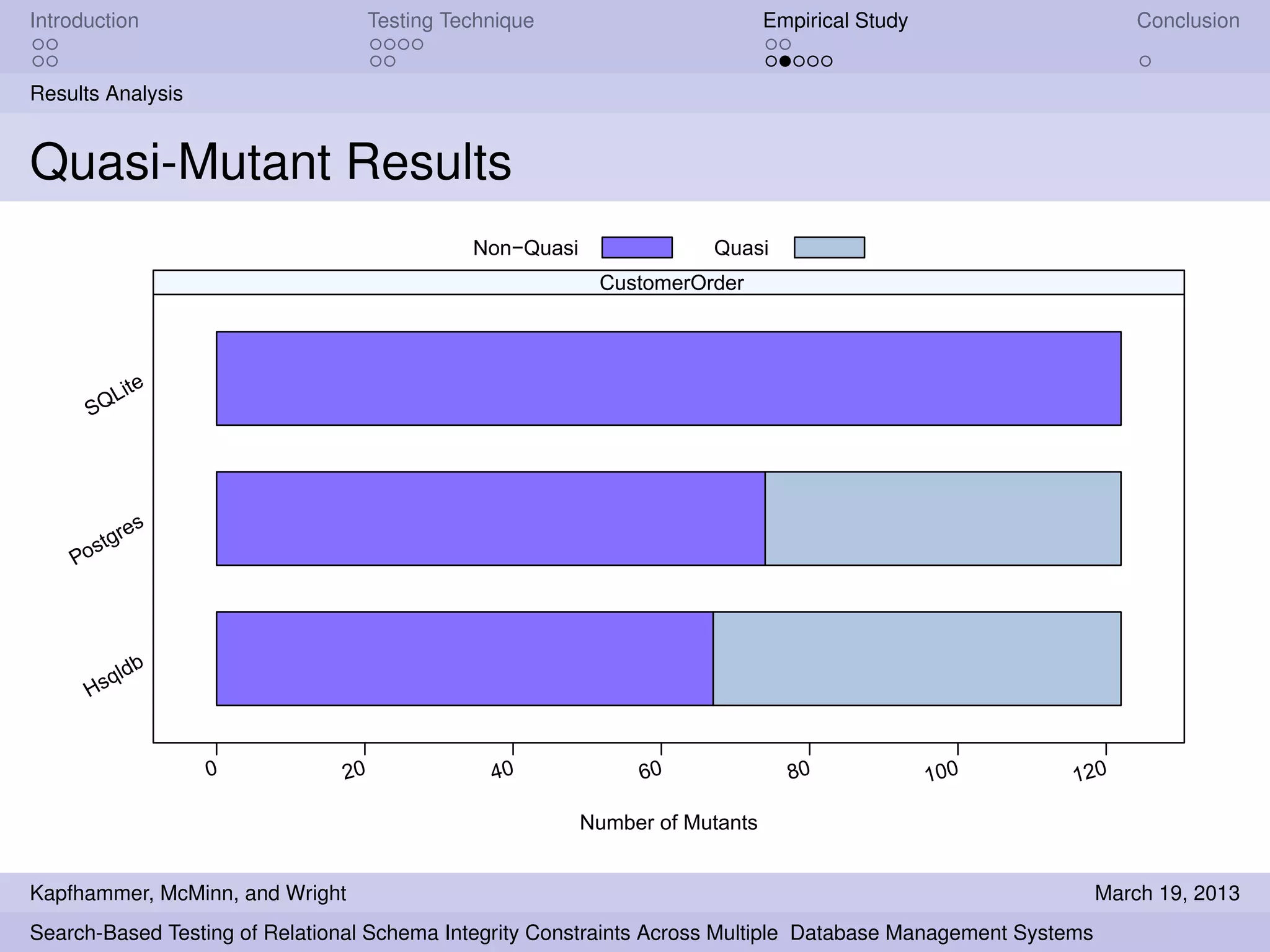1270x952 pixels.
Task: Click the Postgres Quasi light-blue bar segment
Action: (x=943, y=518)
